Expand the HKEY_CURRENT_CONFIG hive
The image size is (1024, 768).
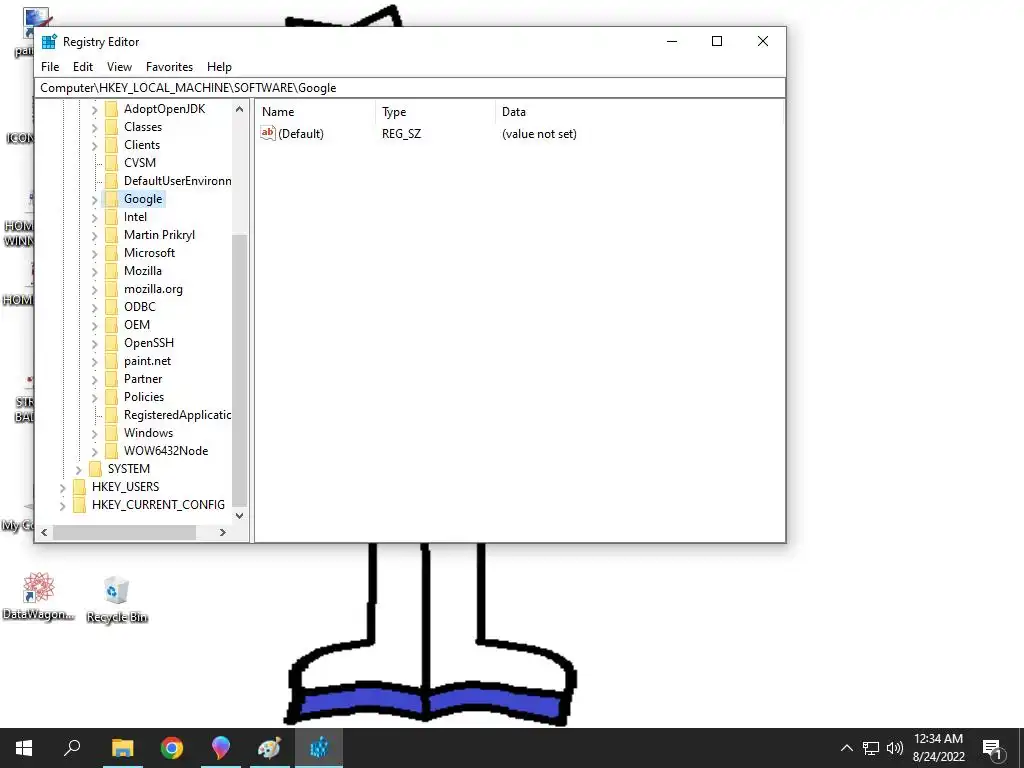(63, 505)
